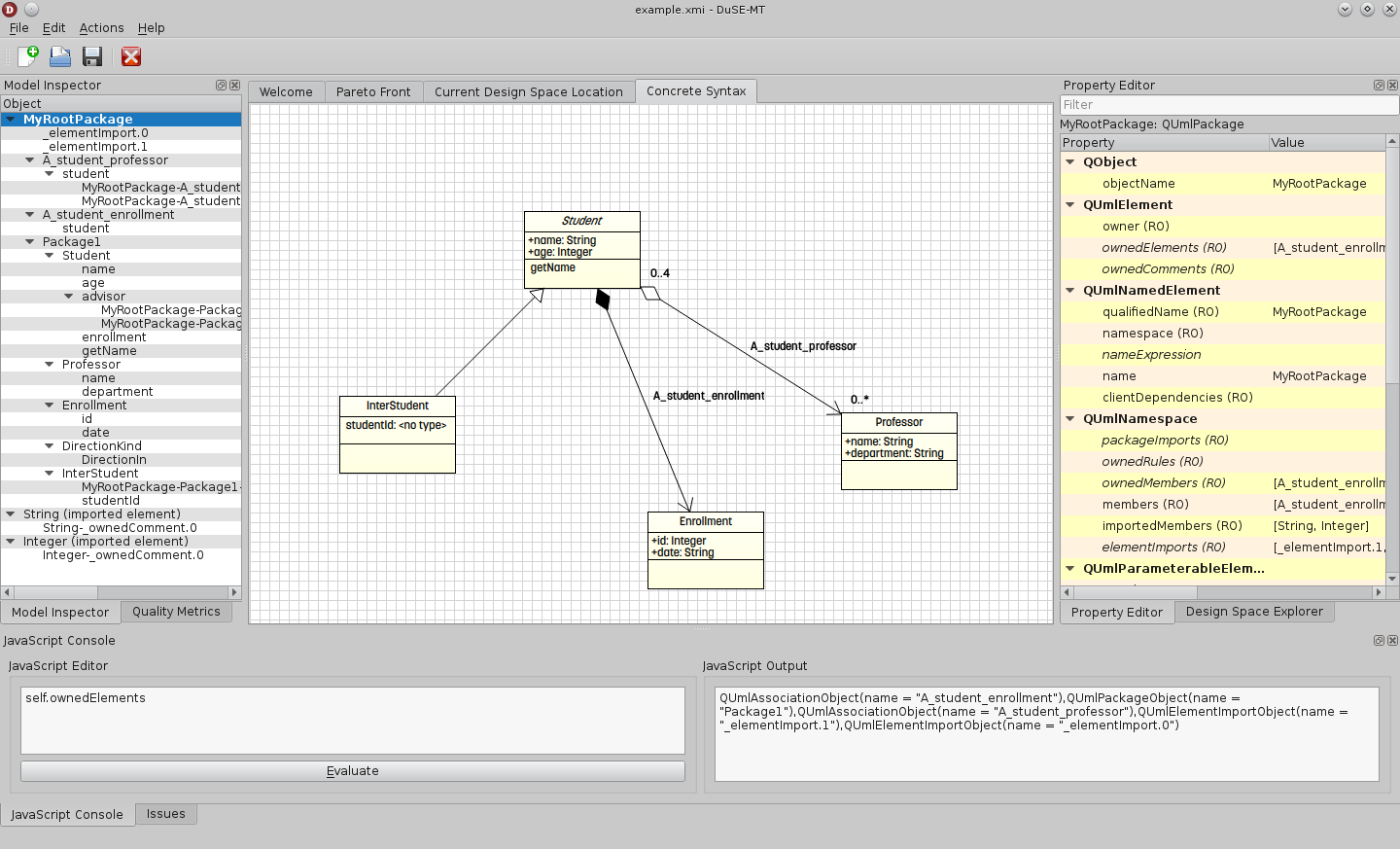This screenshot has height=849, width=1400.
Task: Click the DuSE-MT application icon in title bar
Action: click(x=10, y=9)
